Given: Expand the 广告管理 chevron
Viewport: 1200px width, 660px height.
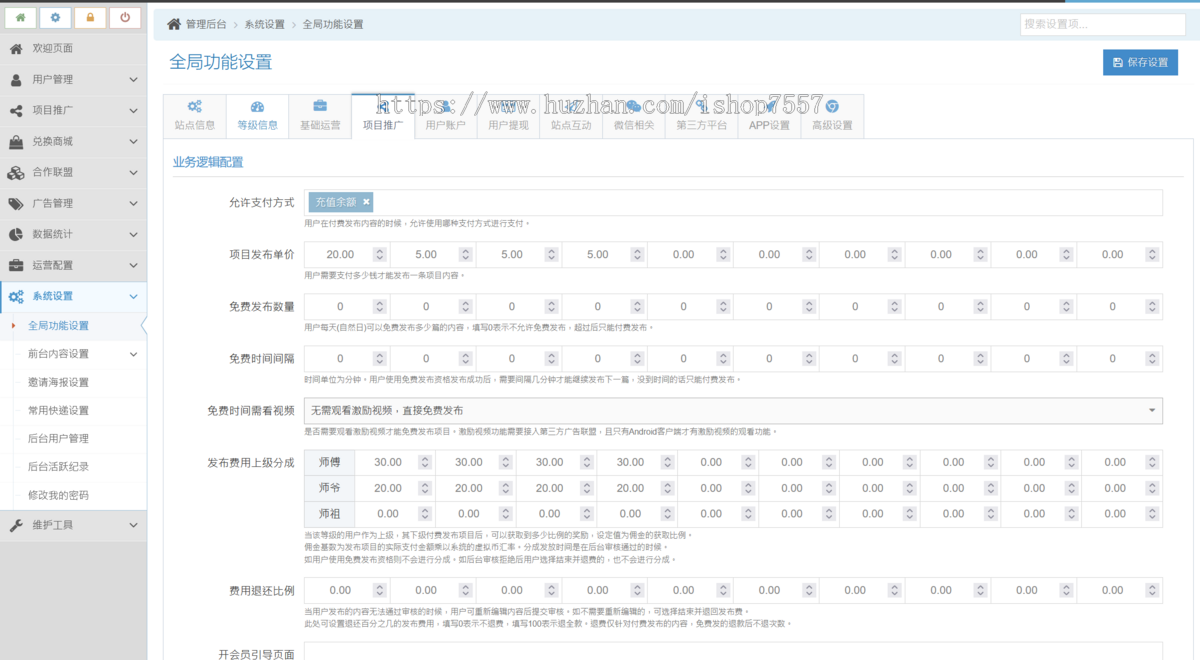Looking at the screenshot, I should [x=133, y=203].
